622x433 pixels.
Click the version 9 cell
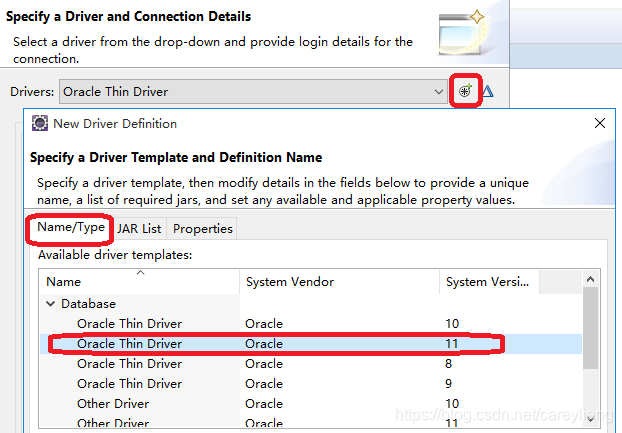point(448,383)
